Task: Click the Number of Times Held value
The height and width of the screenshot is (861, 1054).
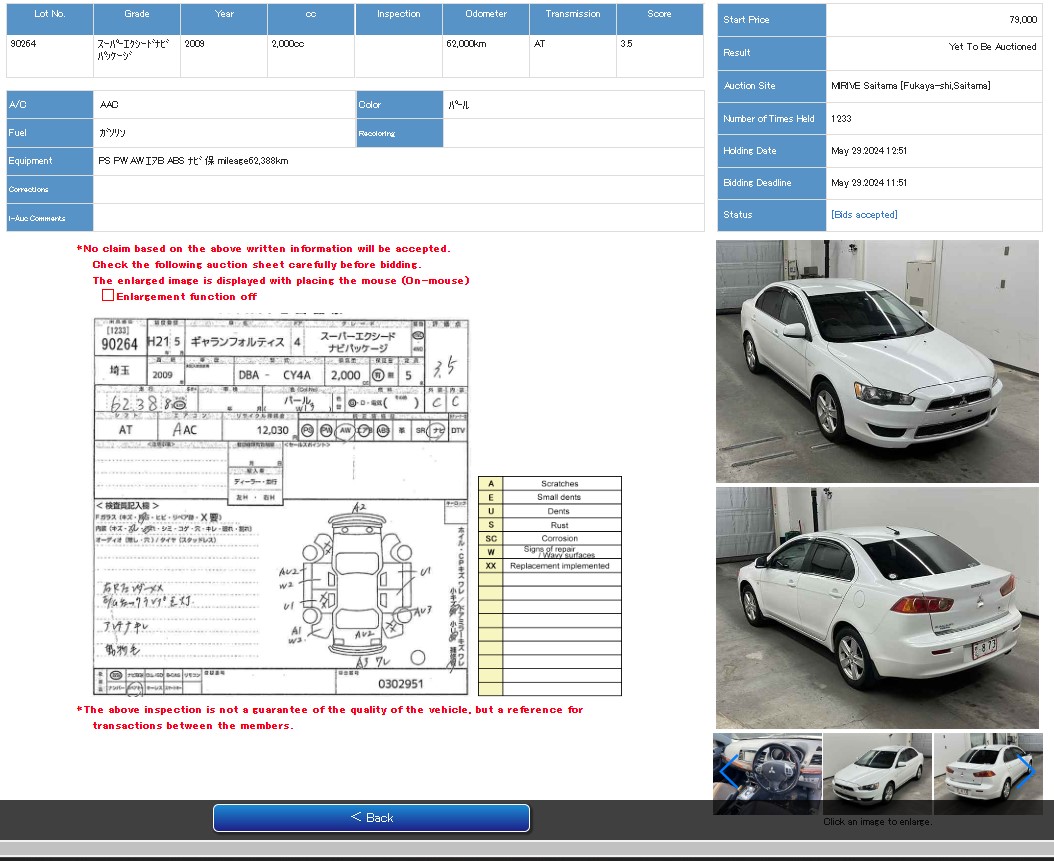Action: click(836, 118)
